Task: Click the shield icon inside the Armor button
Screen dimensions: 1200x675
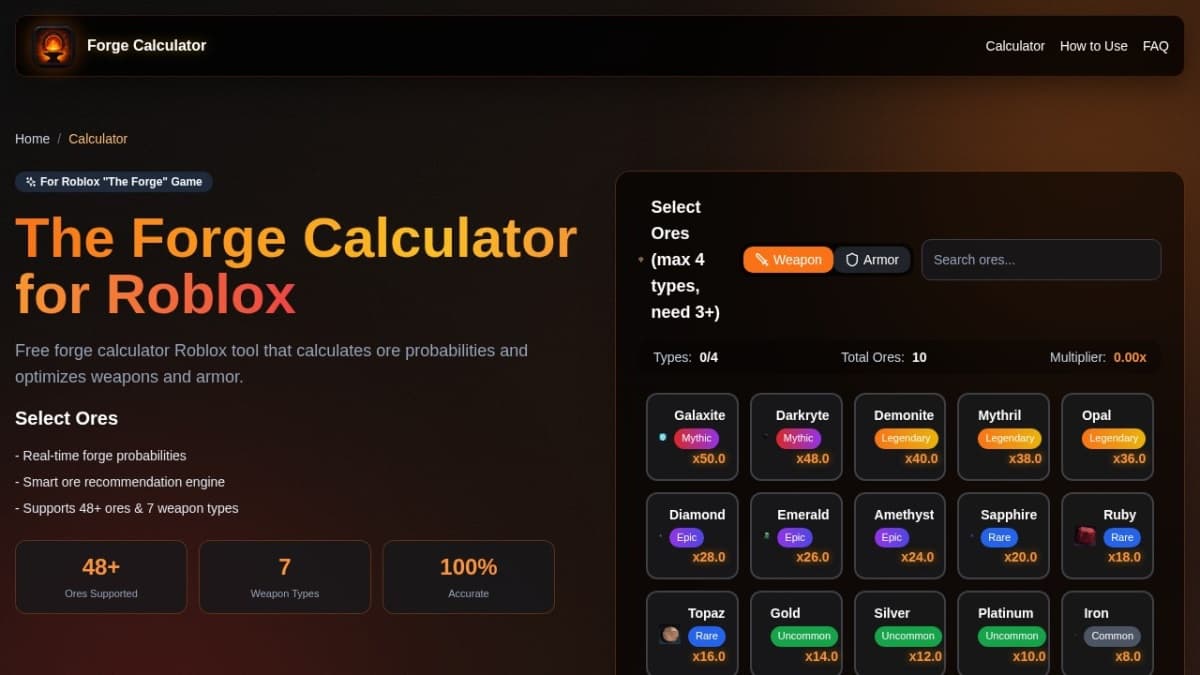Action: (x=851, y=259)
